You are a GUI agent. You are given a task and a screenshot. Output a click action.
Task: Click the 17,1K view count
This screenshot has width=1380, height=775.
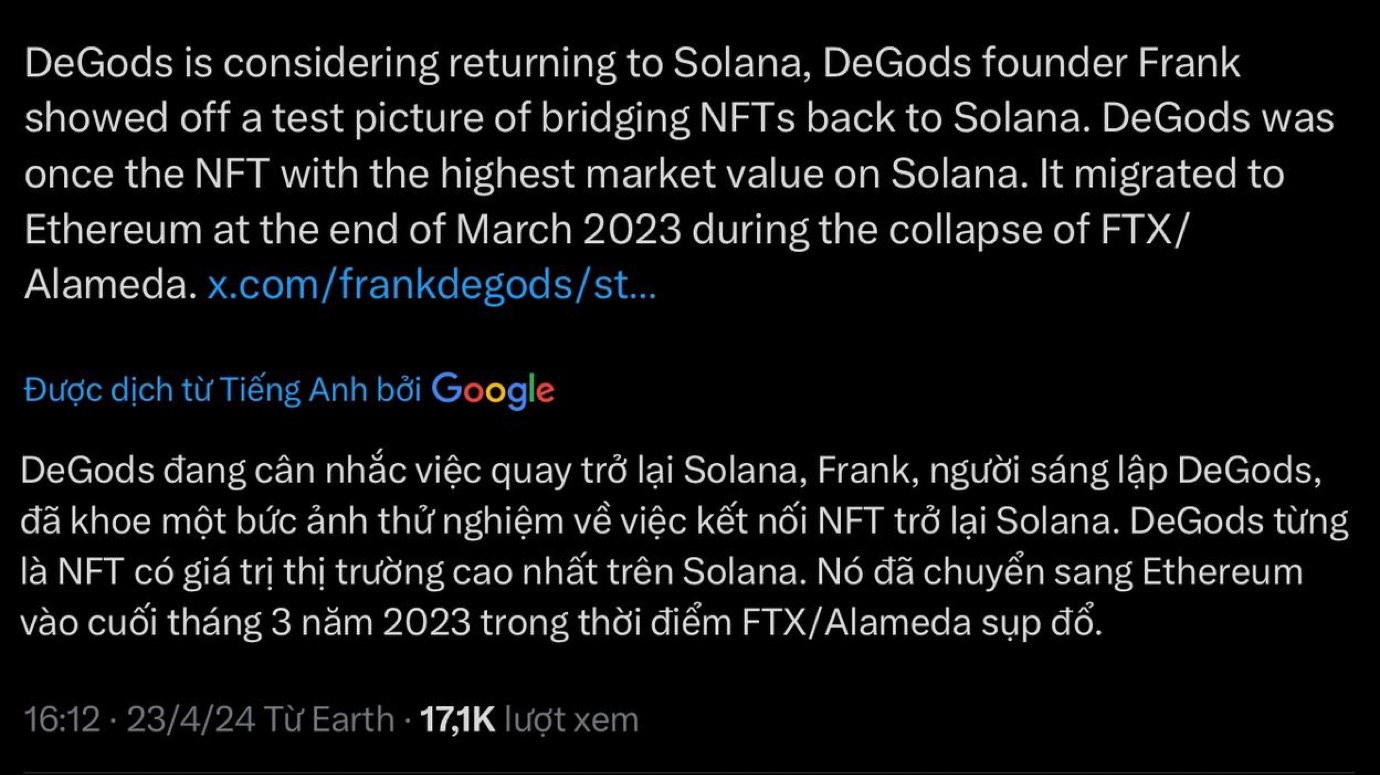click(458, 720)
